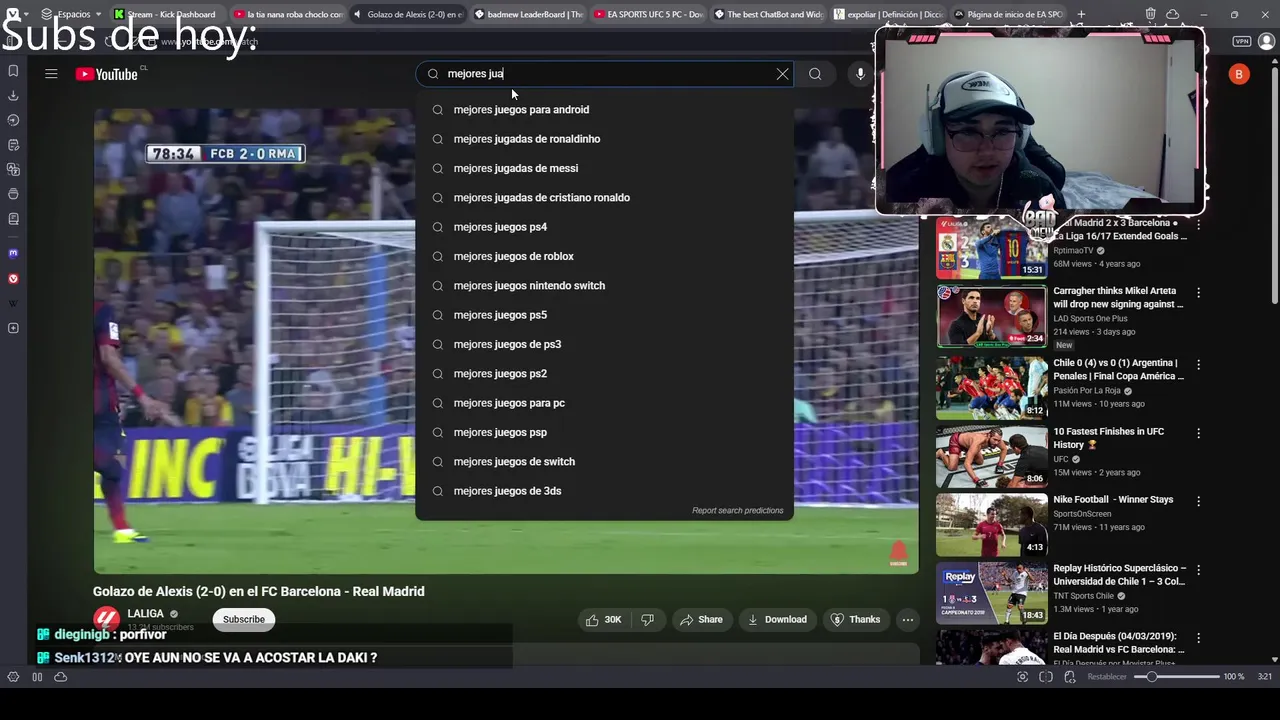Image resolution: width=1280 pixels, height=720 pixels.
Task: Open options menu for UFC Fastest Finishes
Action: pyautogui.click(x=1198, y=433)
